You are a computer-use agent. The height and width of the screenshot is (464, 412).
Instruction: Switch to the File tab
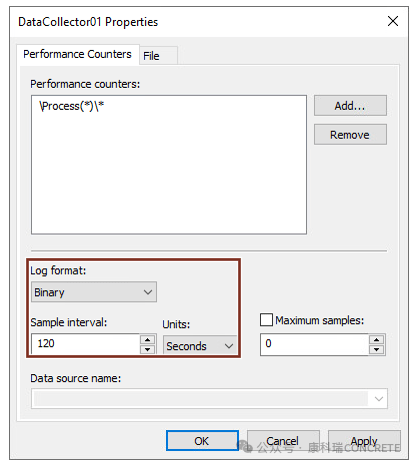click(151, 56)
